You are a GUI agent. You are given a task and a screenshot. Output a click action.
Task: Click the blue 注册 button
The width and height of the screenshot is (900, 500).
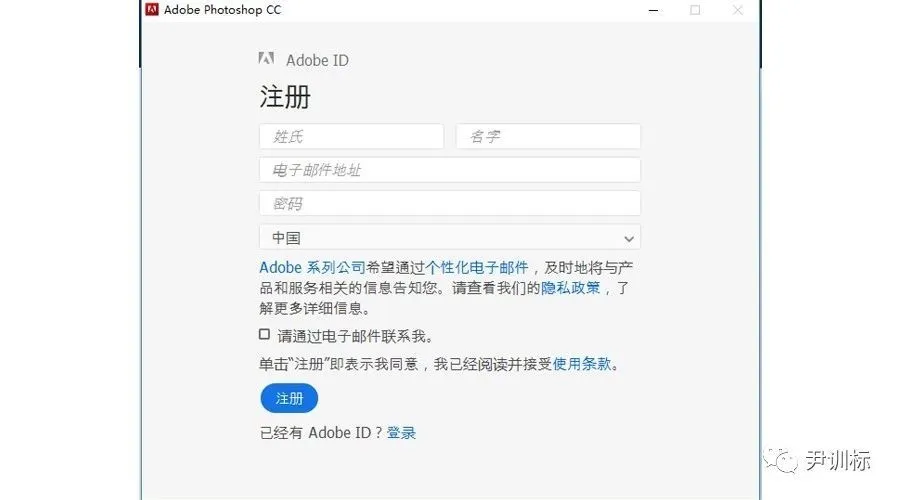tap(289, 398)
